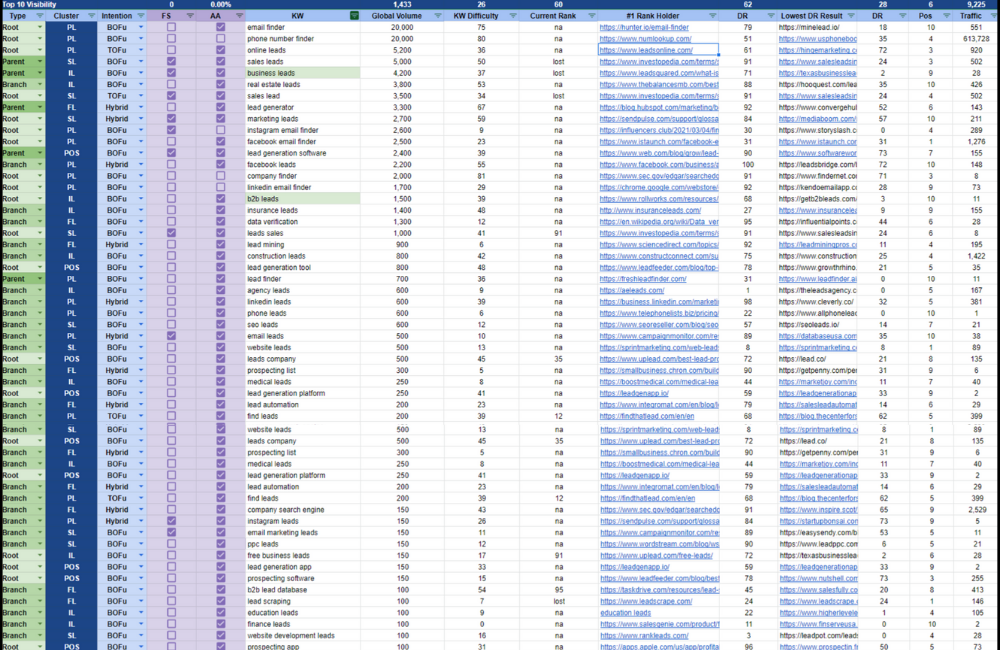
Task: Click the 'https://minelead.io/' lowest DR cell
Action: point(817,27)
